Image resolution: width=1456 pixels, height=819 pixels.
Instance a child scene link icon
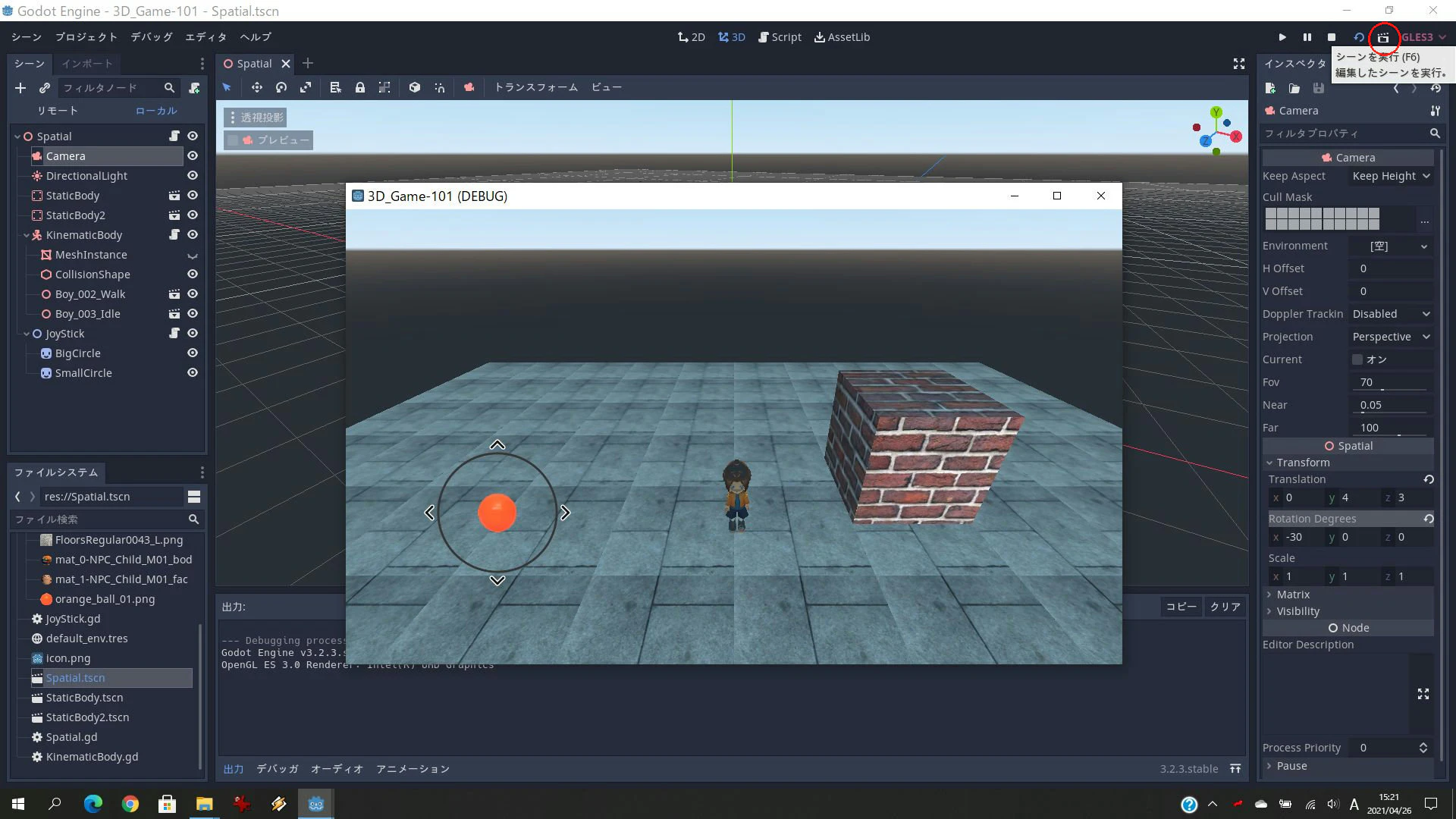(45, 88)
